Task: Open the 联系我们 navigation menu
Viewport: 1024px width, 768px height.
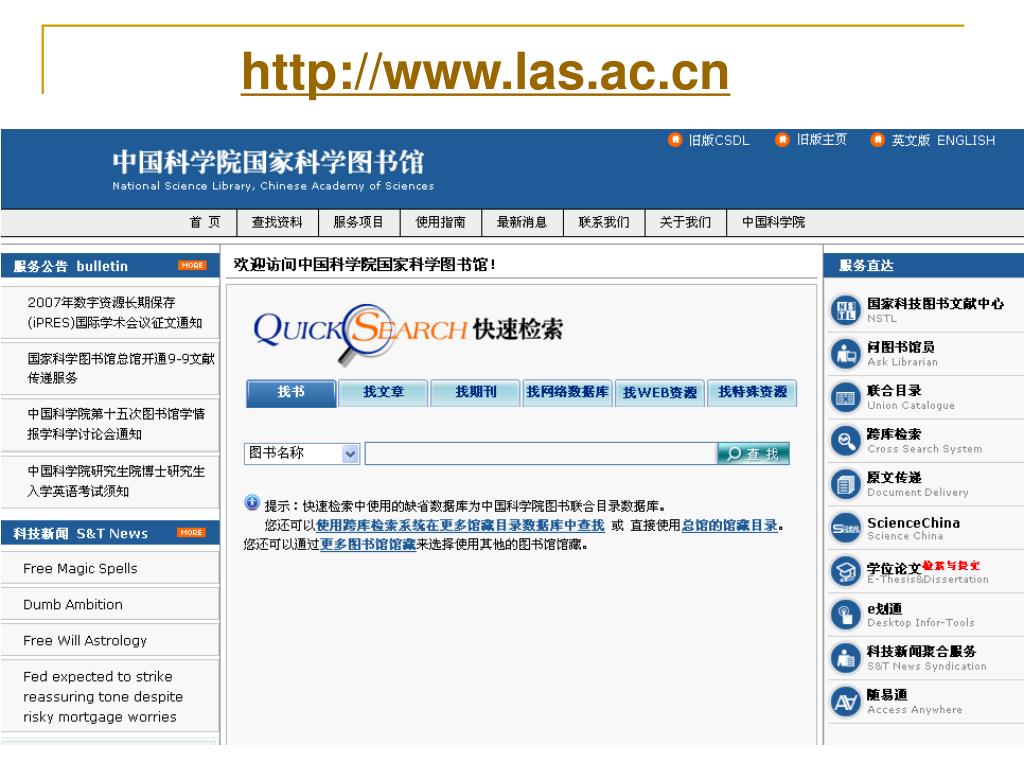Action: [x=603, y=222]
